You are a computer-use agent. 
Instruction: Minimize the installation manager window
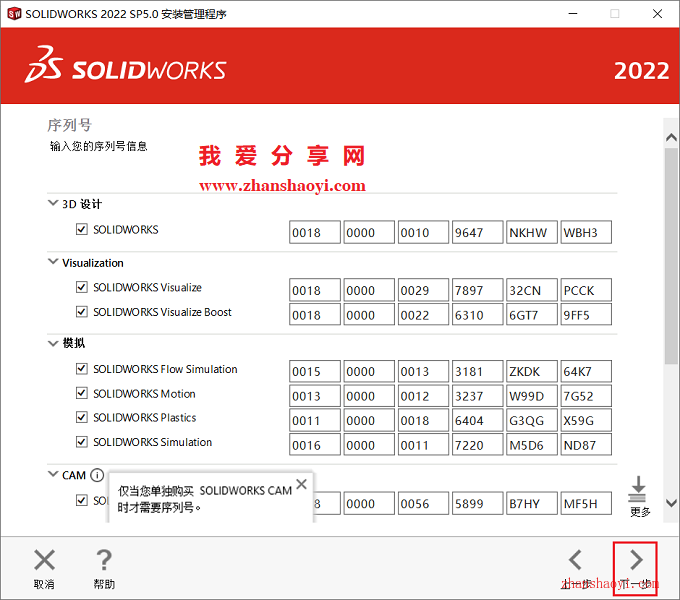(573, 13)
